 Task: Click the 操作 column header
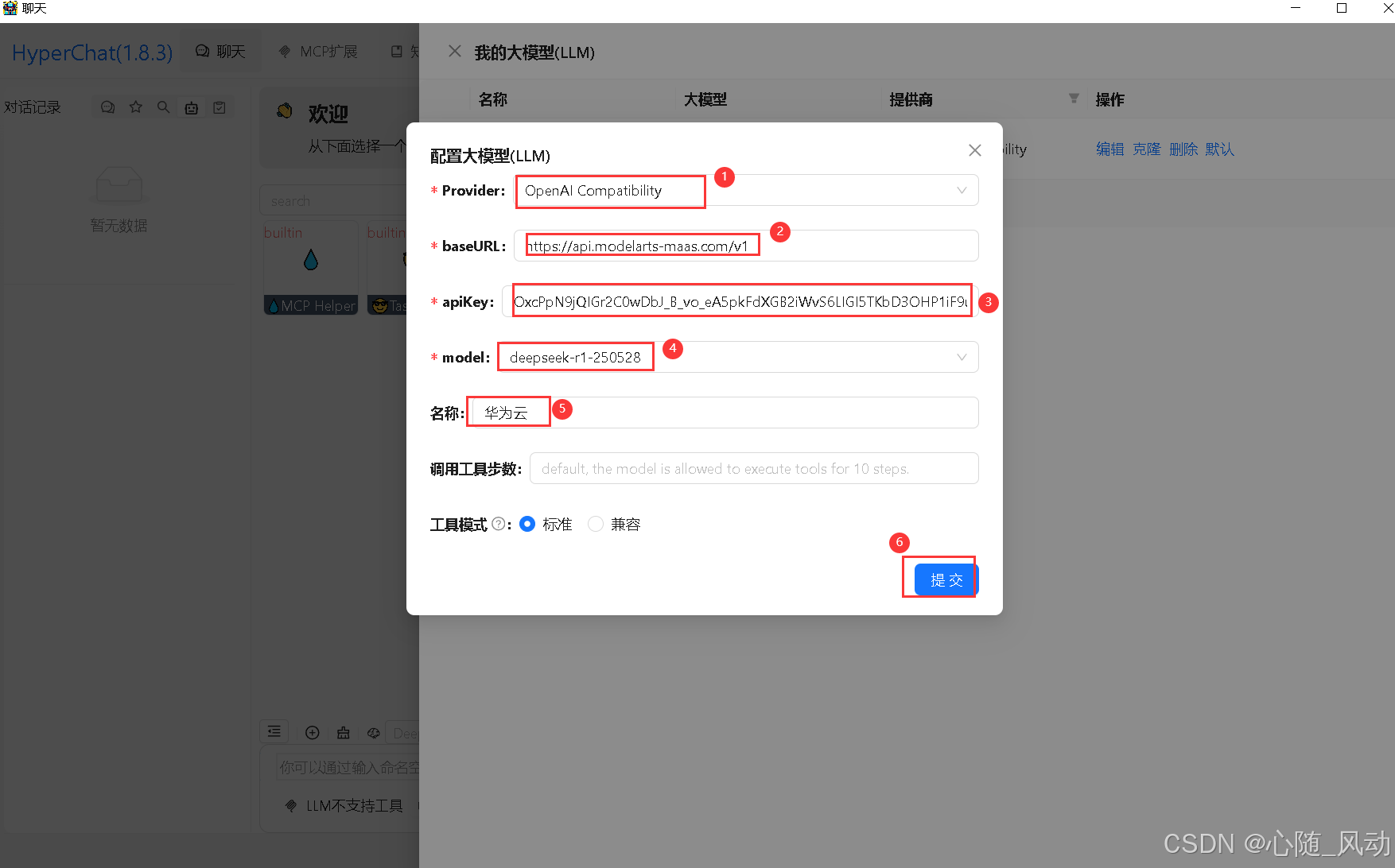1110,99
